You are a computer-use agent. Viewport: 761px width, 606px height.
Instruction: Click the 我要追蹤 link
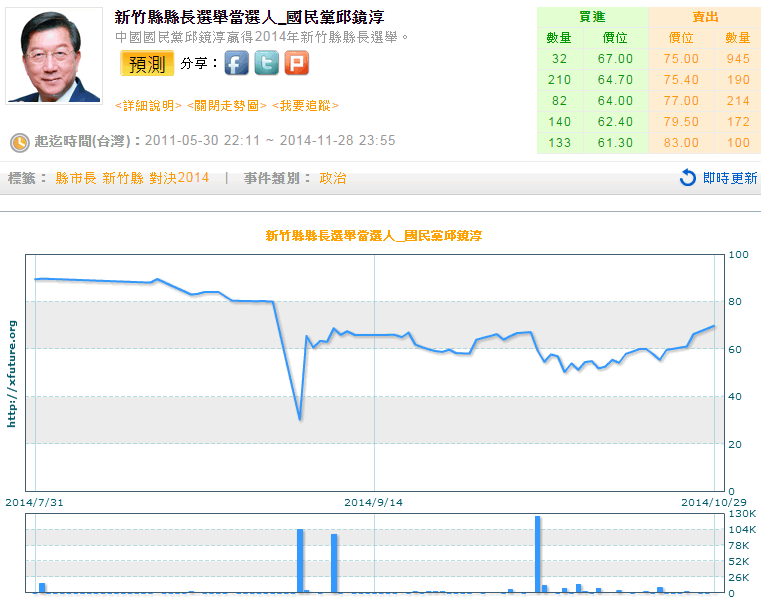click(305, 106)
